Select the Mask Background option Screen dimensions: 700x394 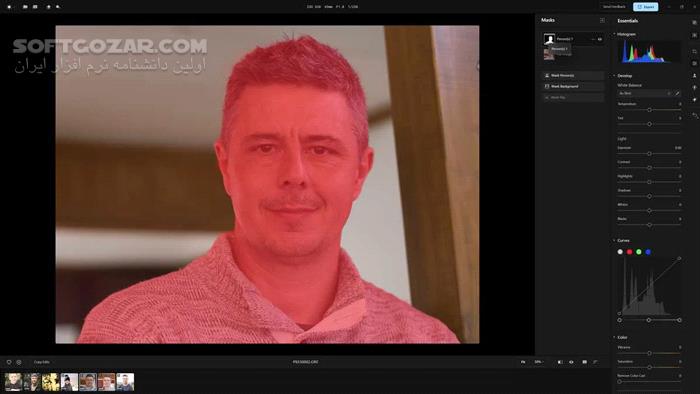(573, 86)
